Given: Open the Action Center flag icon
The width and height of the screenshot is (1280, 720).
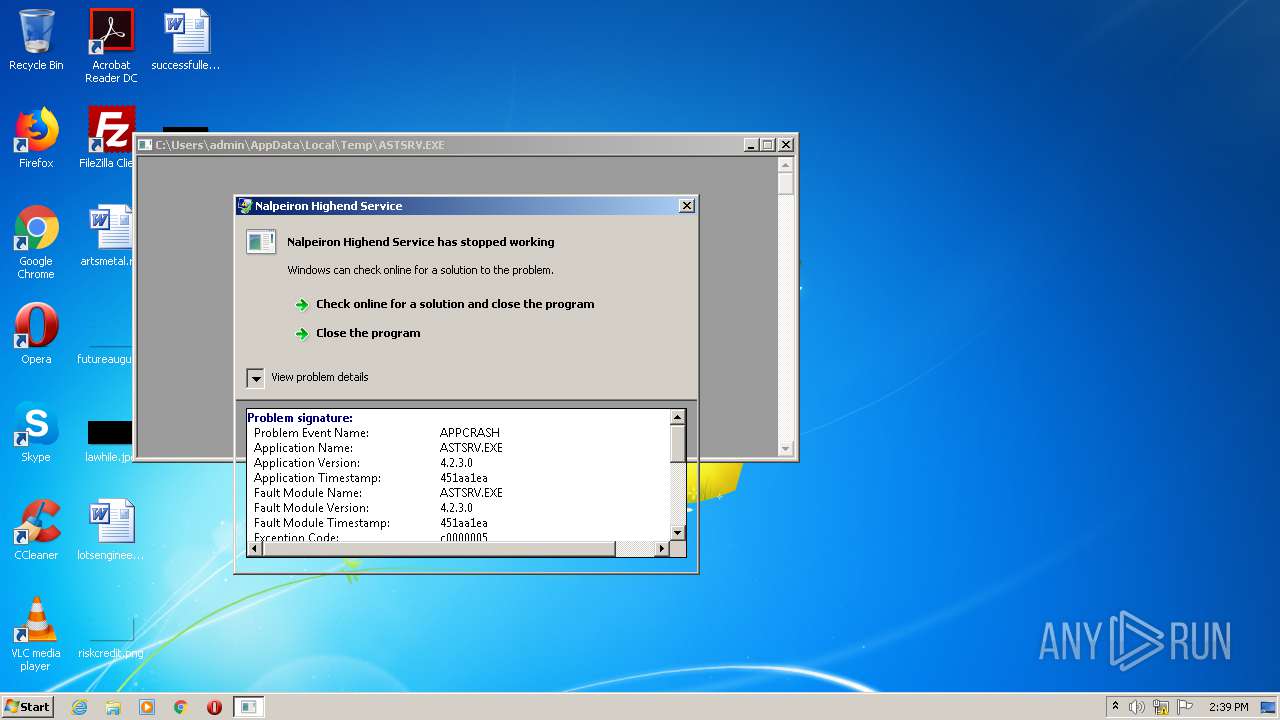Looking at the screenshot, I should point(1185,707).
